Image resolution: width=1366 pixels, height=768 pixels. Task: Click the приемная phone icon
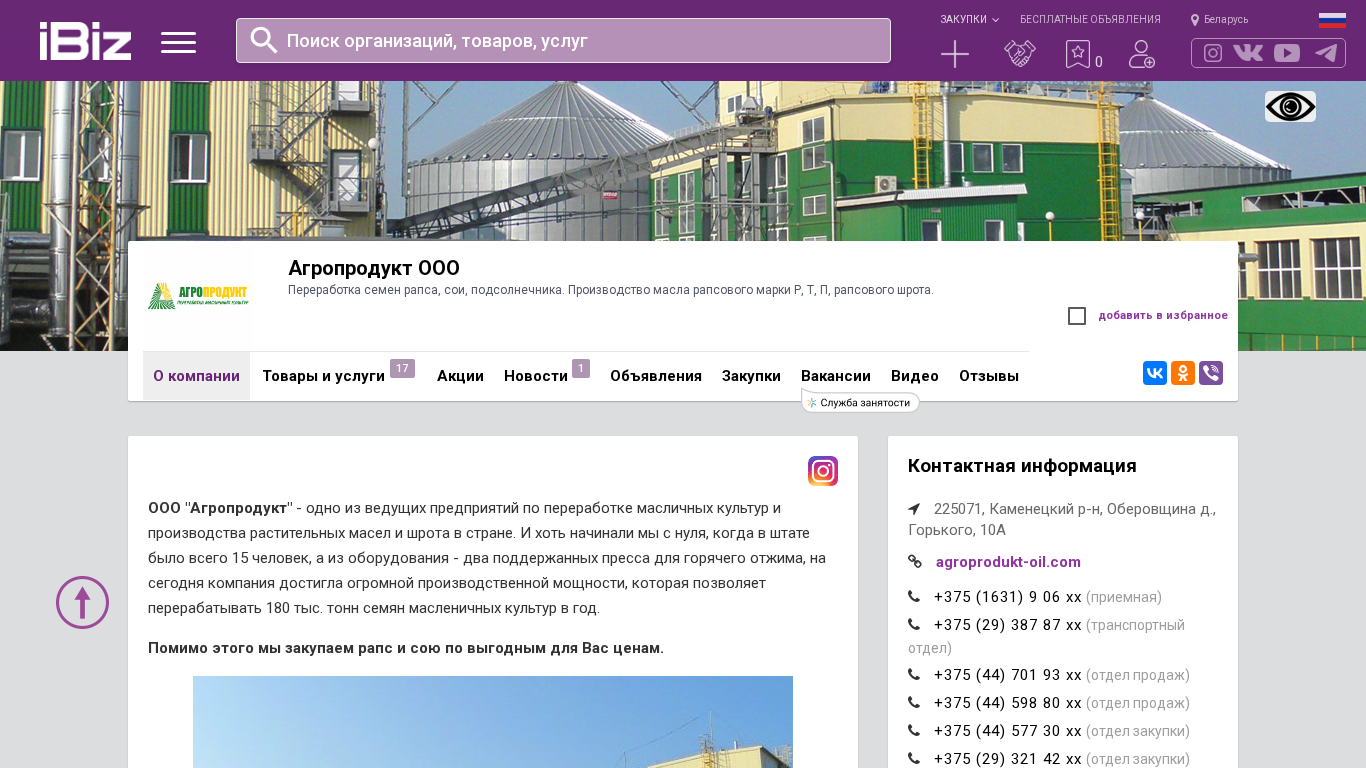(914, 597)
